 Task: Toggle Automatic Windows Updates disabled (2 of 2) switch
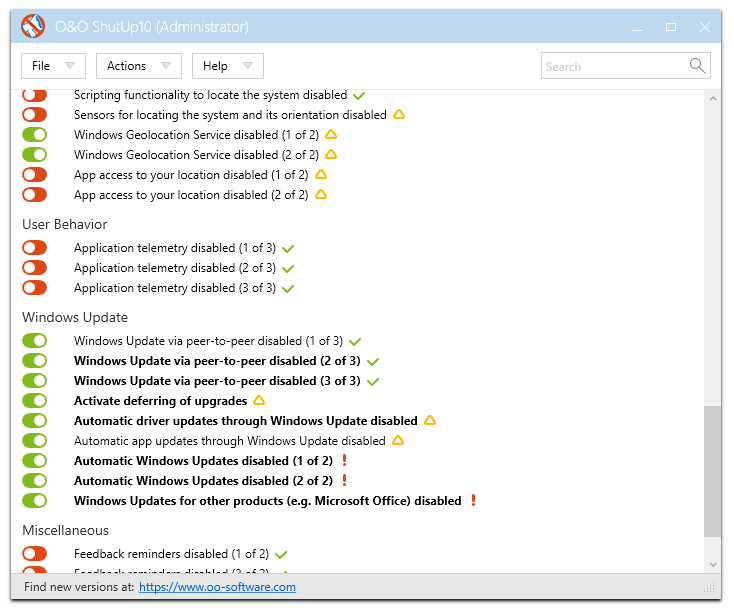point(35,480)
